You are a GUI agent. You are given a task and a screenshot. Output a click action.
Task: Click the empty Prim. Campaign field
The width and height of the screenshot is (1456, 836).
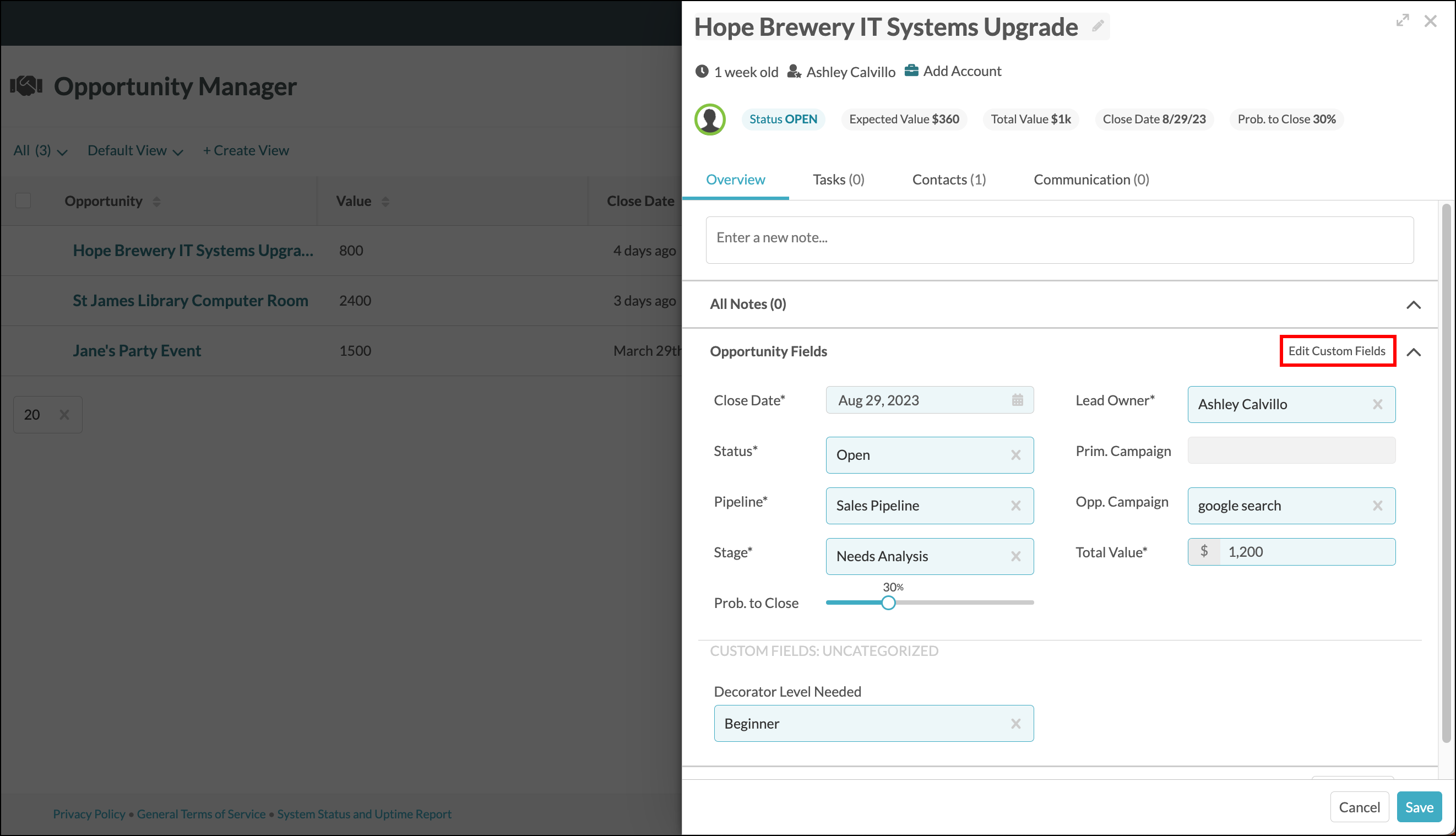coord(1291,450)
